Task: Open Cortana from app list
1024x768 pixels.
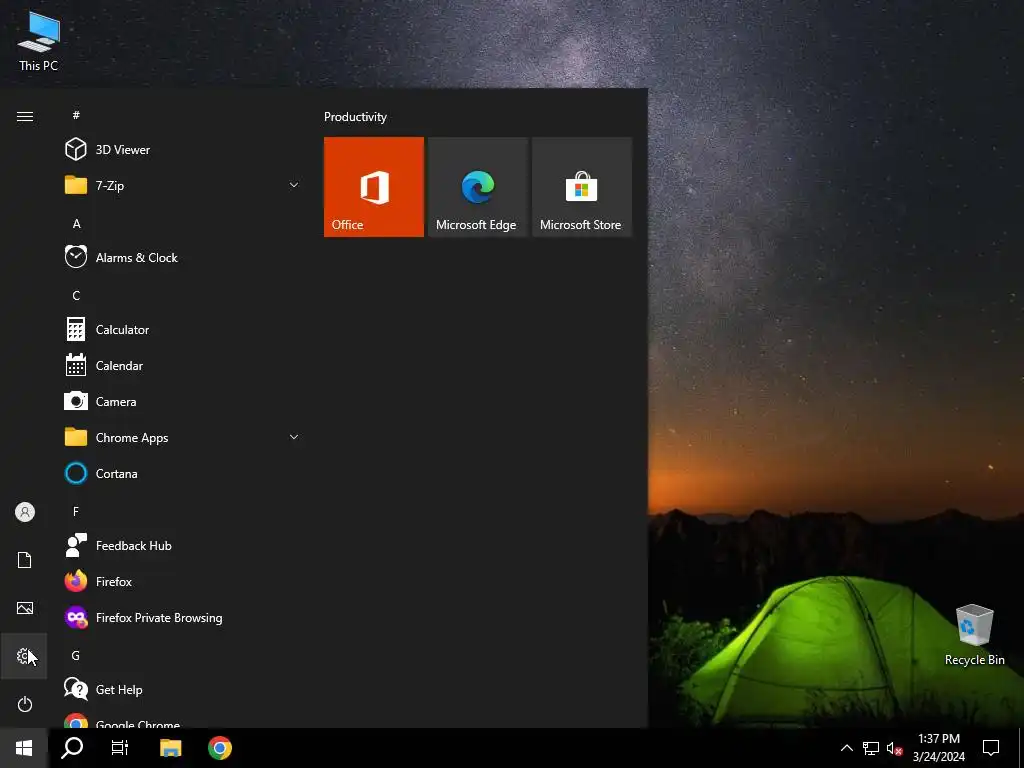Action: (183, 473)
